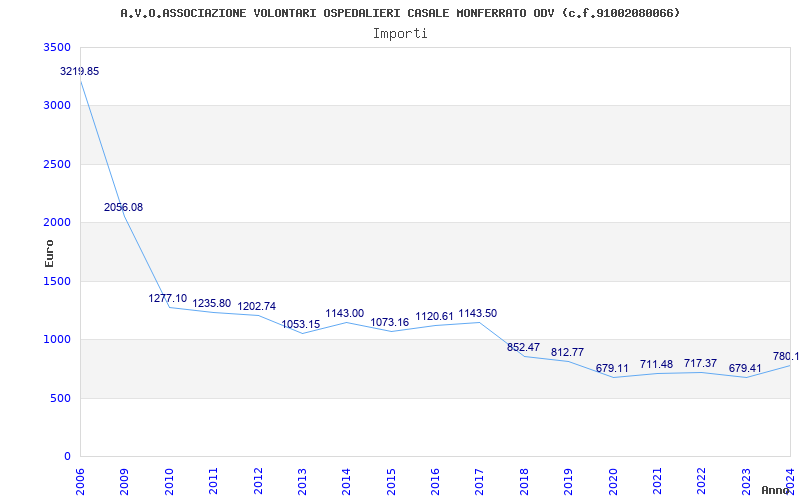Click the 717.37 data label
Screen dimensions: 800x500
[x=701, y=363]
